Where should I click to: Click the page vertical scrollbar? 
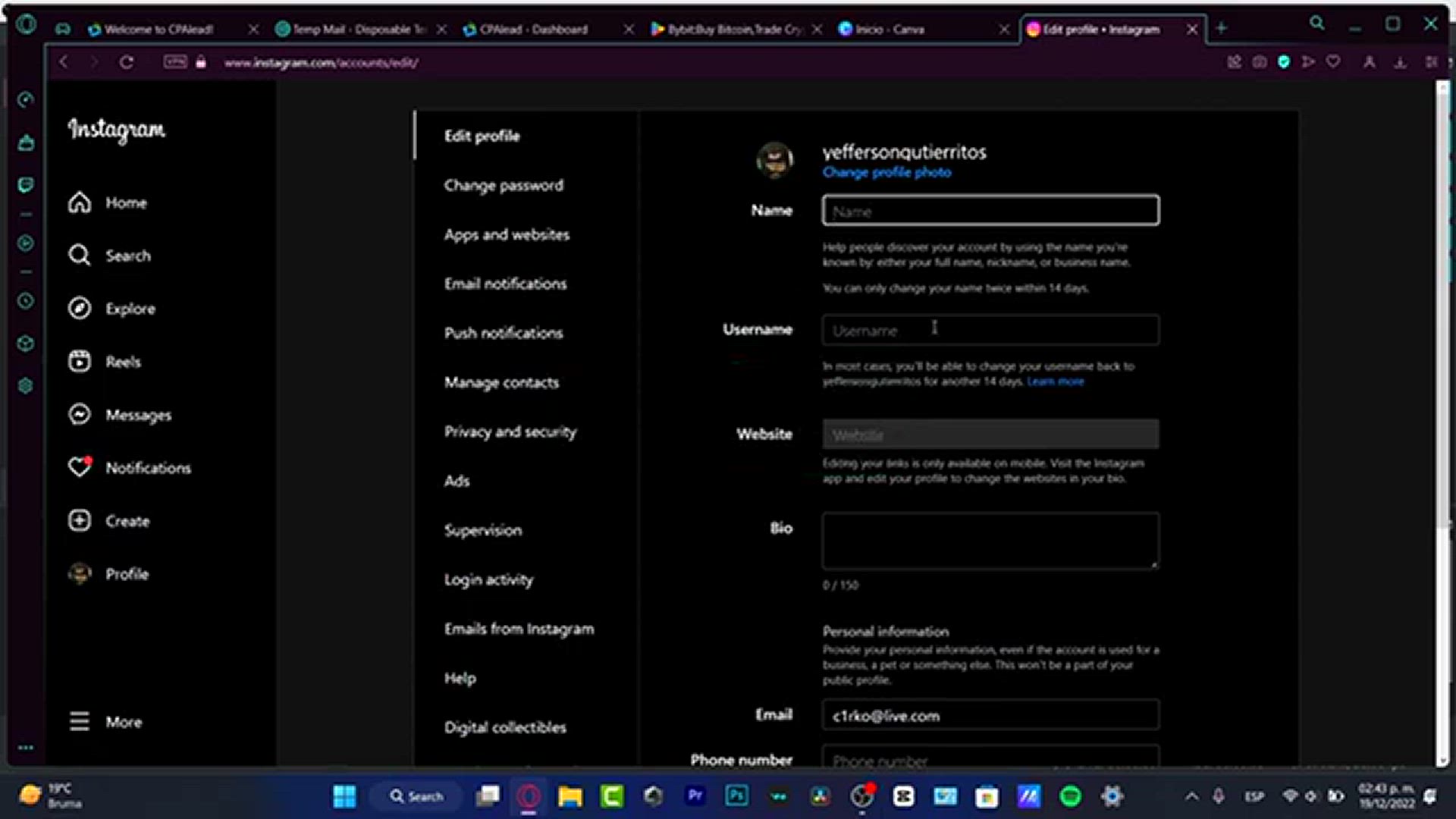(x=1442, y=303)
